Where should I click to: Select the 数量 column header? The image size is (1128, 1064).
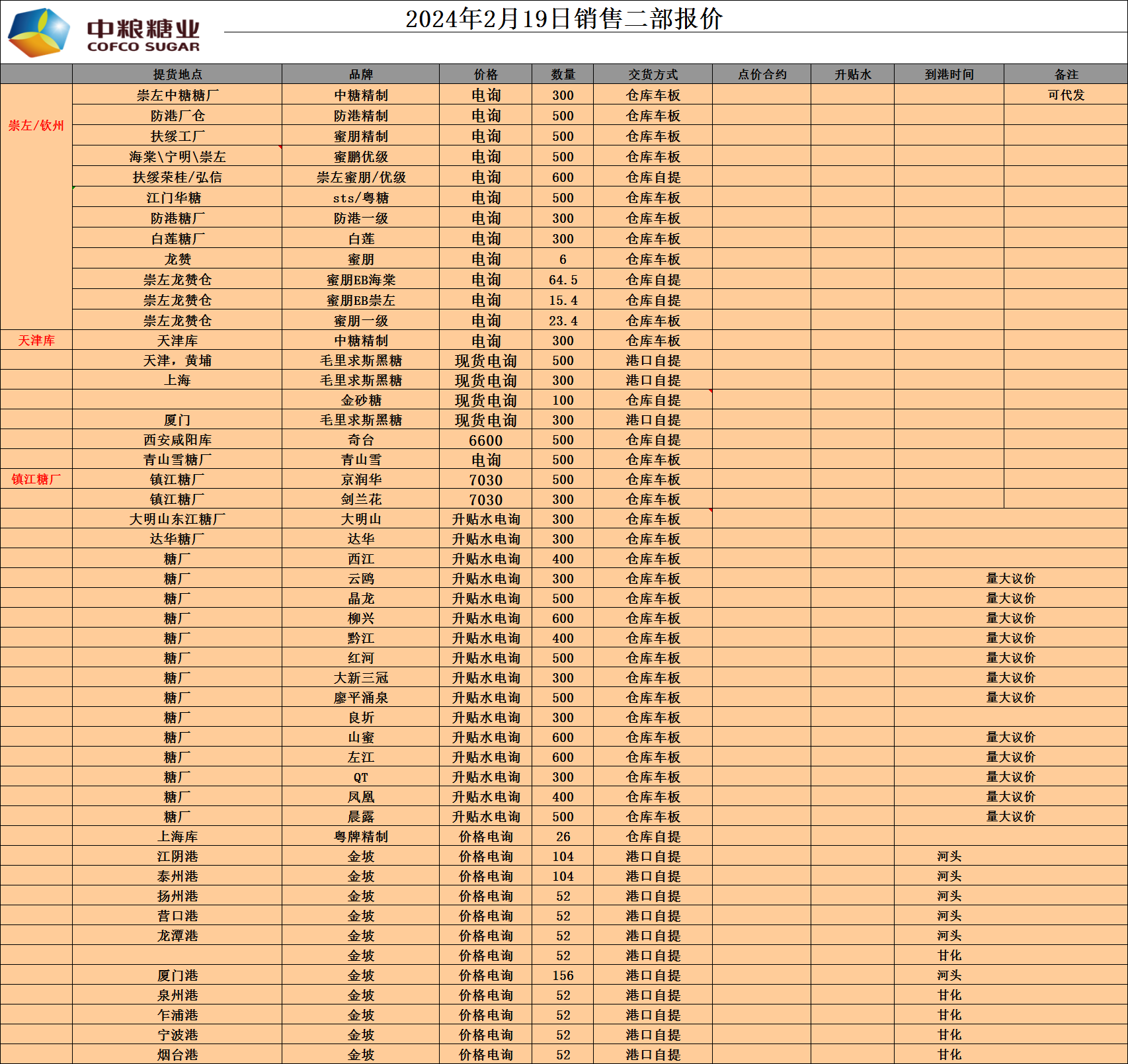563,75
